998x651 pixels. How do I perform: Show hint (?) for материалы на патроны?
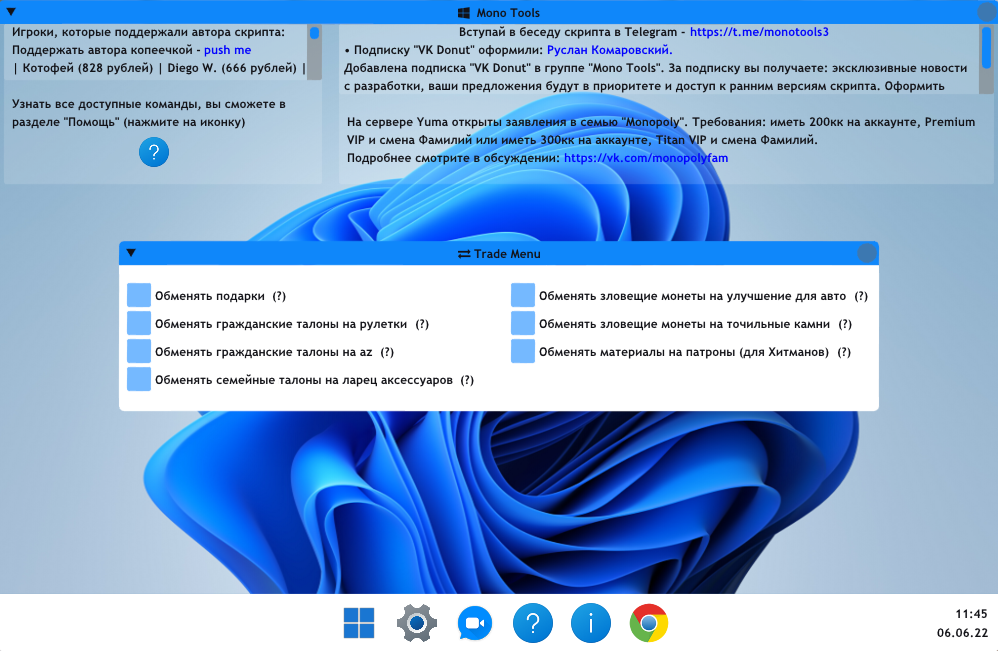tap(844, 352)
